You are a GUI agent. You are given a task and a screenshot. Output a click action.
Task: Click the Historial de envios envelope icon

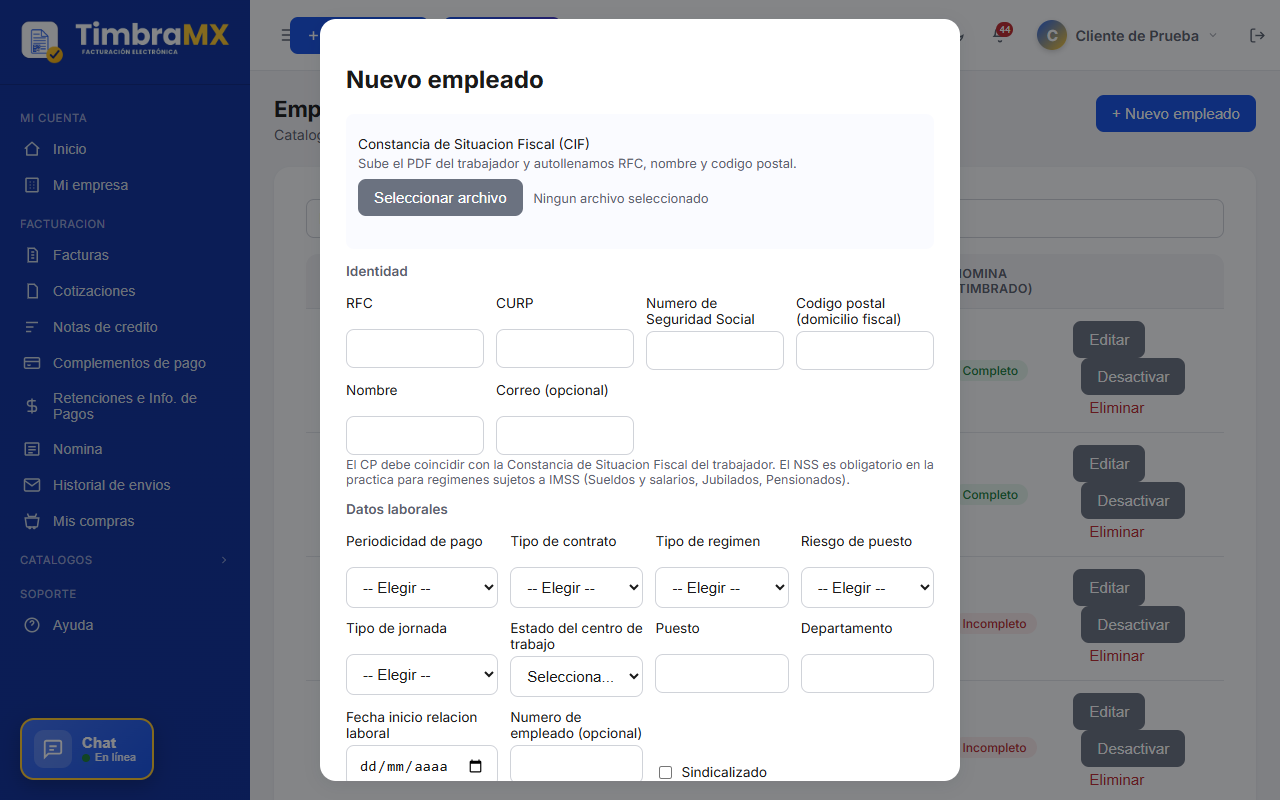tap(32, 485)
